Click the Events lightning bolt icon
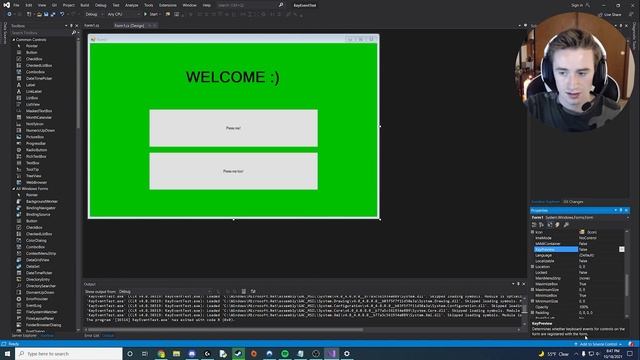The width and height of the screenshot is (640, 360). [558, 224]
